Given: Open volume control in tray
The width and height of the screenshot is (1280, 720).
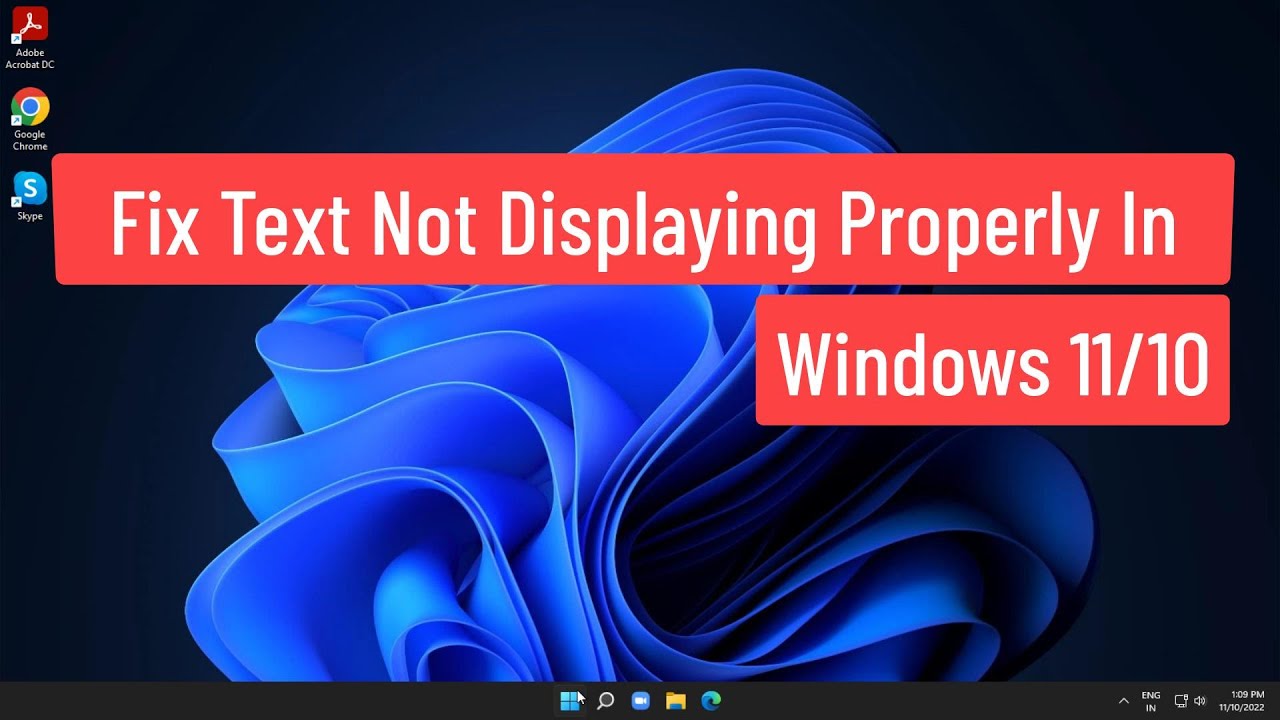Looking at the screenshot, I should pos(1200,701).
